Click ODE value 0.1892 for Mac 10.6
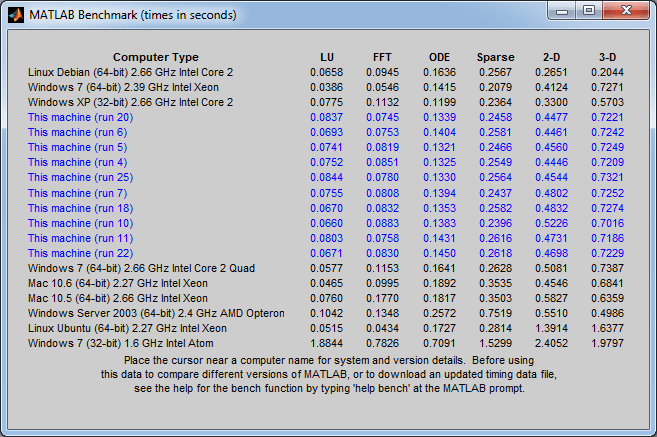657x437 pixels. 439,283
